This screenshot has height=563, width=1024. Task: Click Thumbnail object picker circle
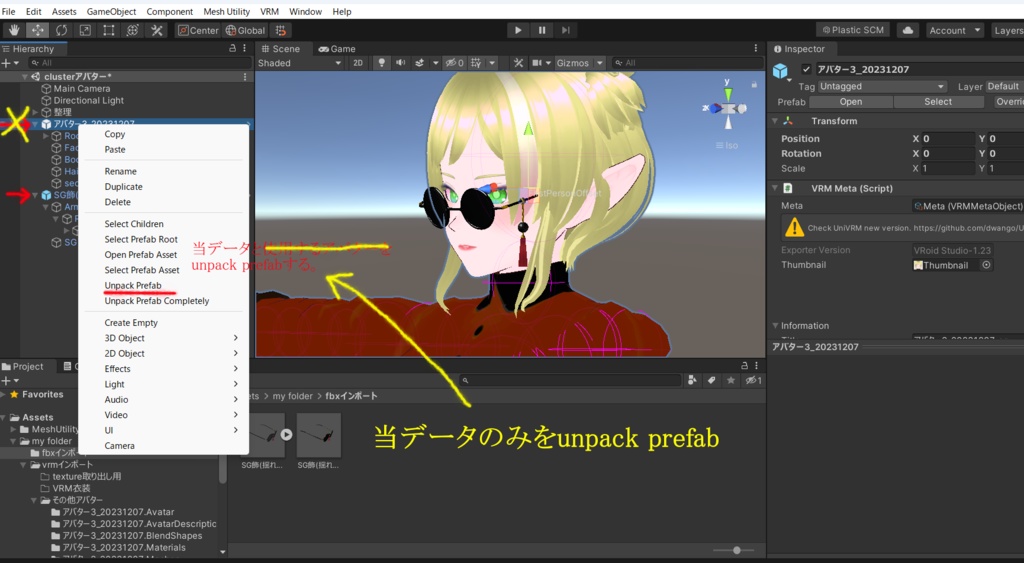pyautogui.click(x=986, y=265)
